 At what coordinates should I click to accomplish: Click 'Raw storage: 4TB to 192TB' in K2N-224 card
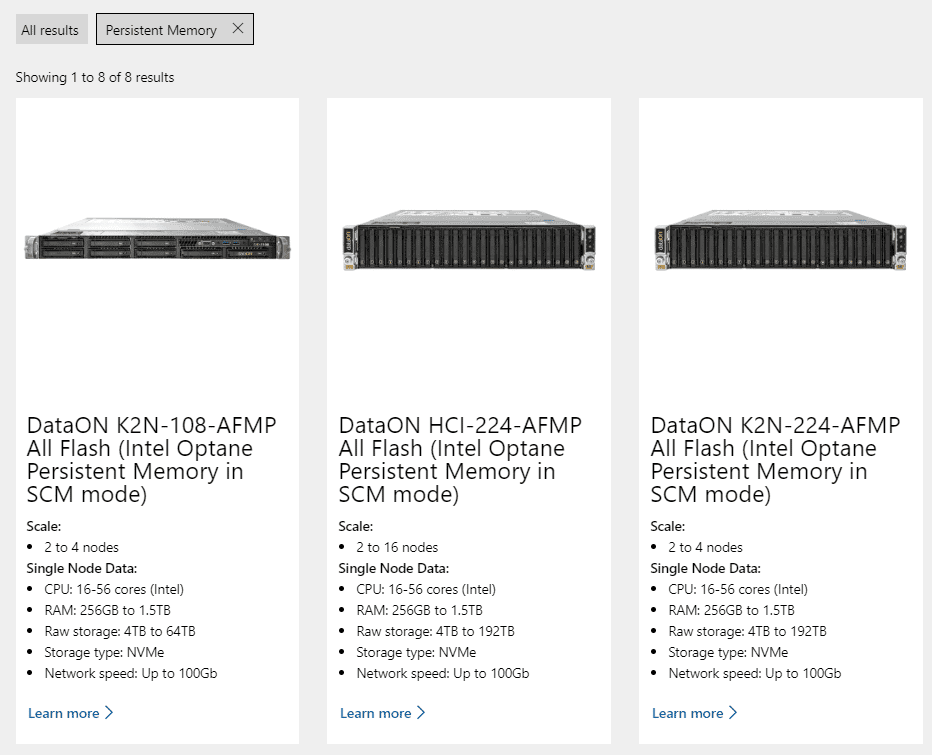(748, 631)
